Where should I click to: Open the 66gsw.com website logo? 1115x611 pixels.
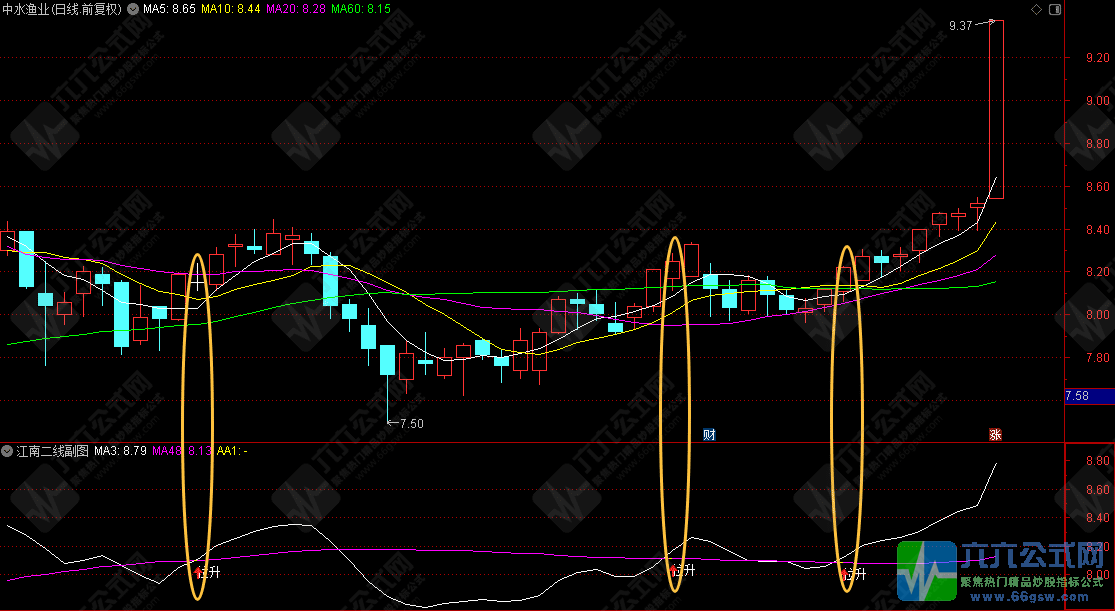tap(1005, 573)
